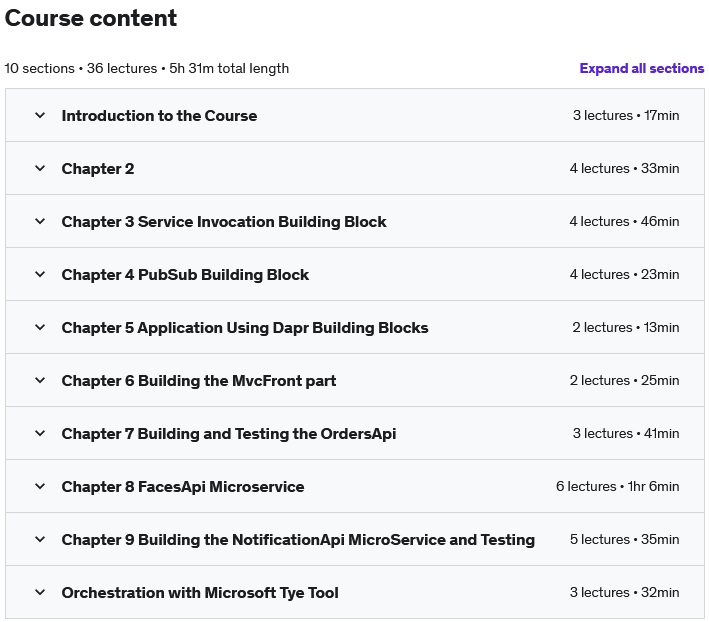
Task: Expand Chapter 3 Service Invocation chevron
Action: (40, 221)
